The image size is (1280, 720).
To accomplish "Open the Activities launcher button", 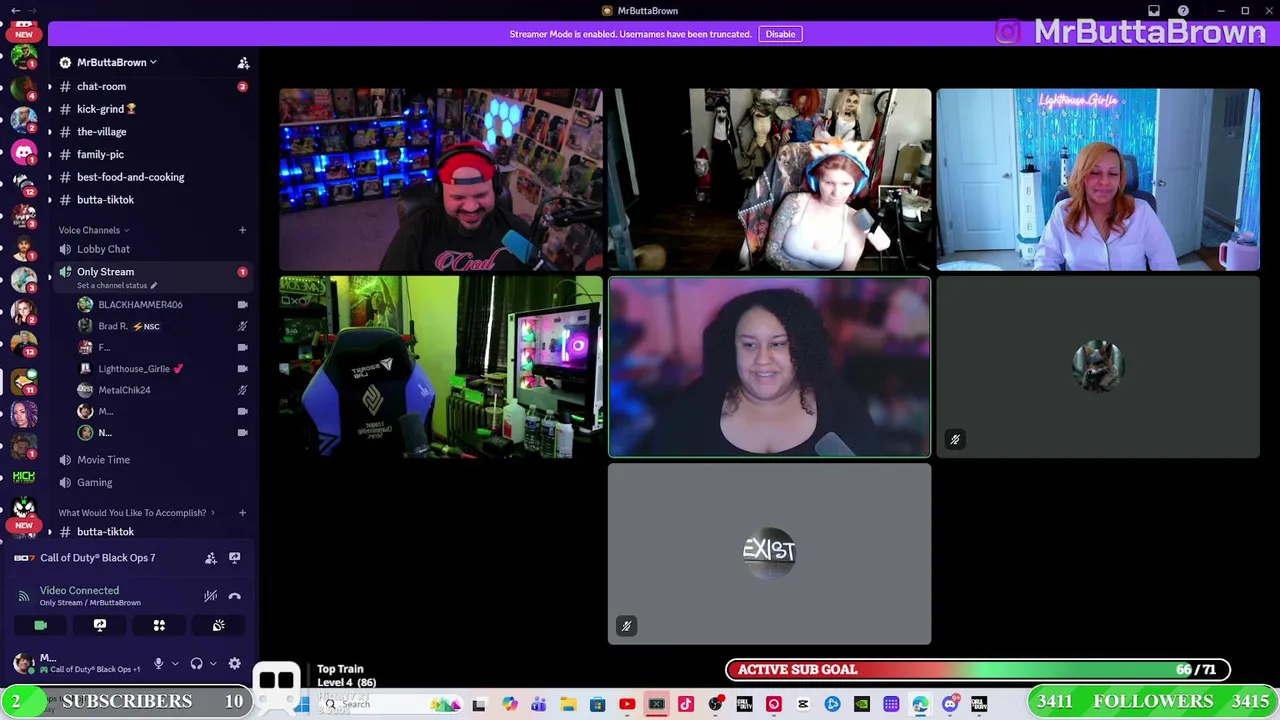I will point(159,625).
